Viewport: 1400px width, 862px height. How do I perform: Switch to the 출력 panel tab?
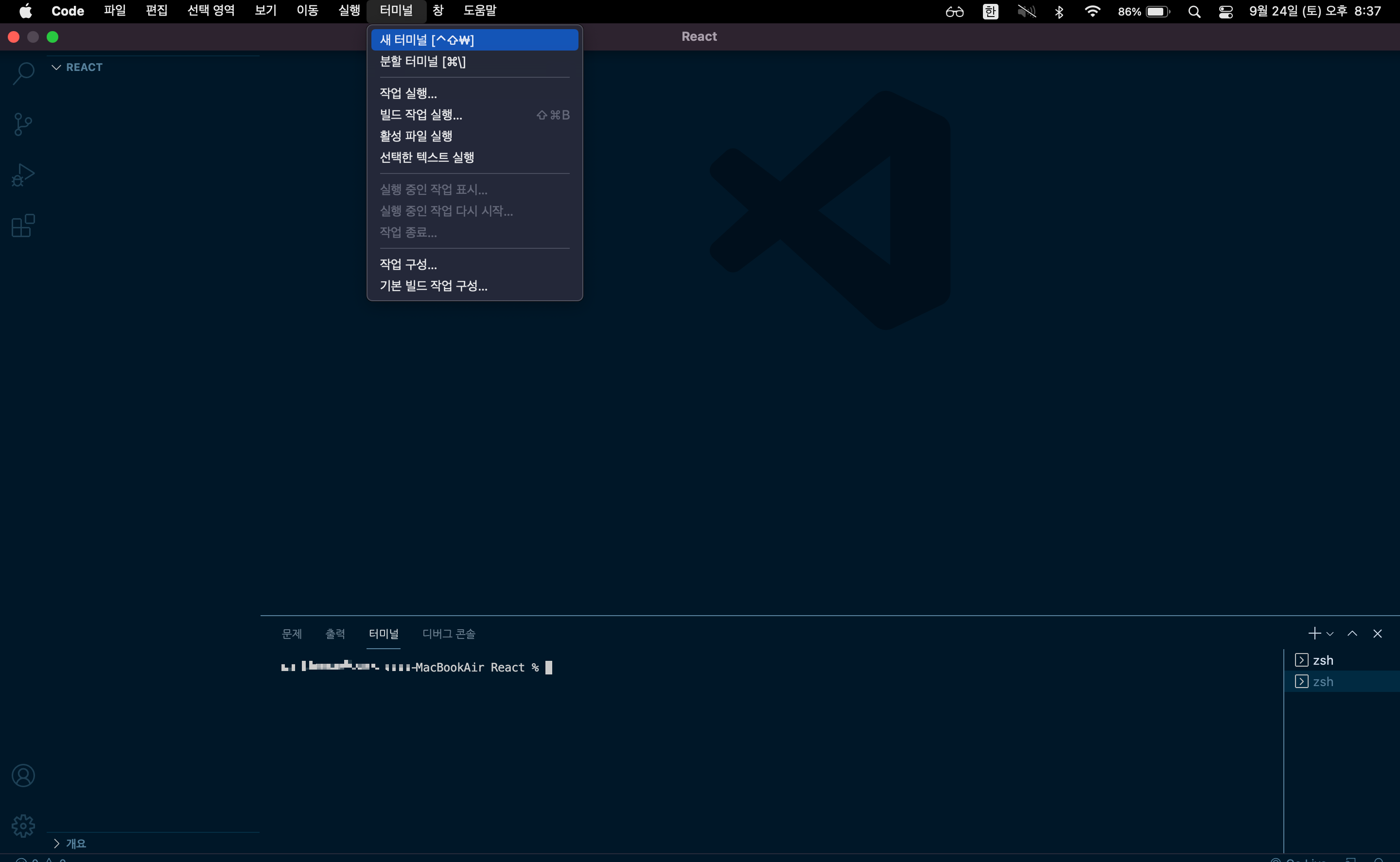pos(335,634)
